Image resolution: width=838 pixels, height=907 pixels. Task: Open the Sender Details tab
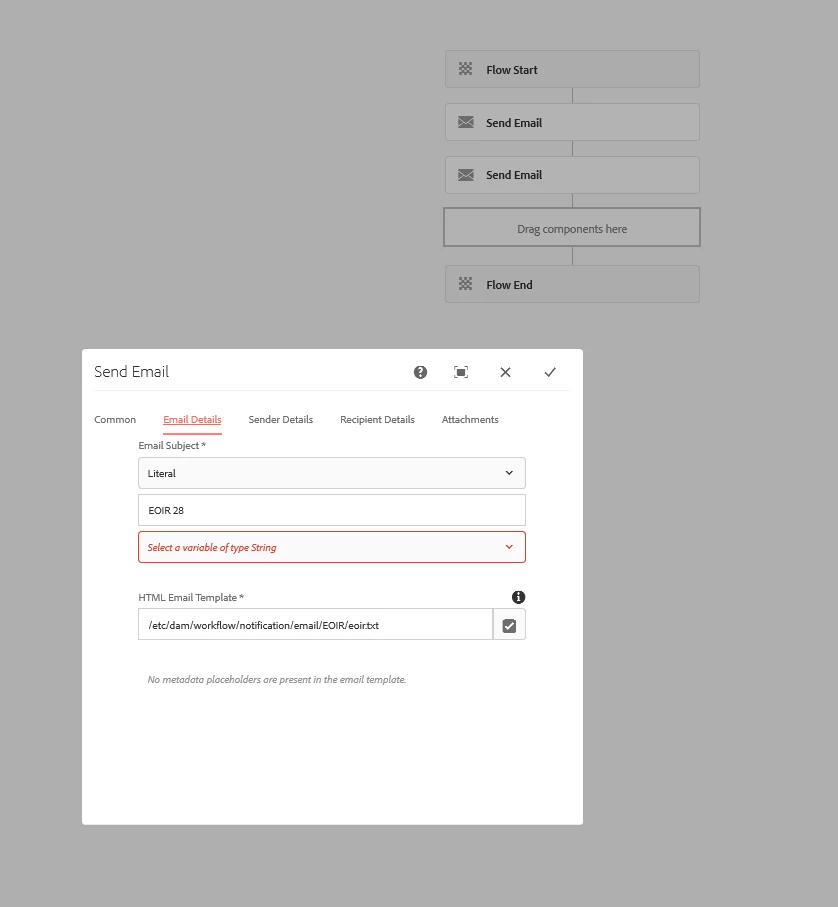tap(280, 419)
